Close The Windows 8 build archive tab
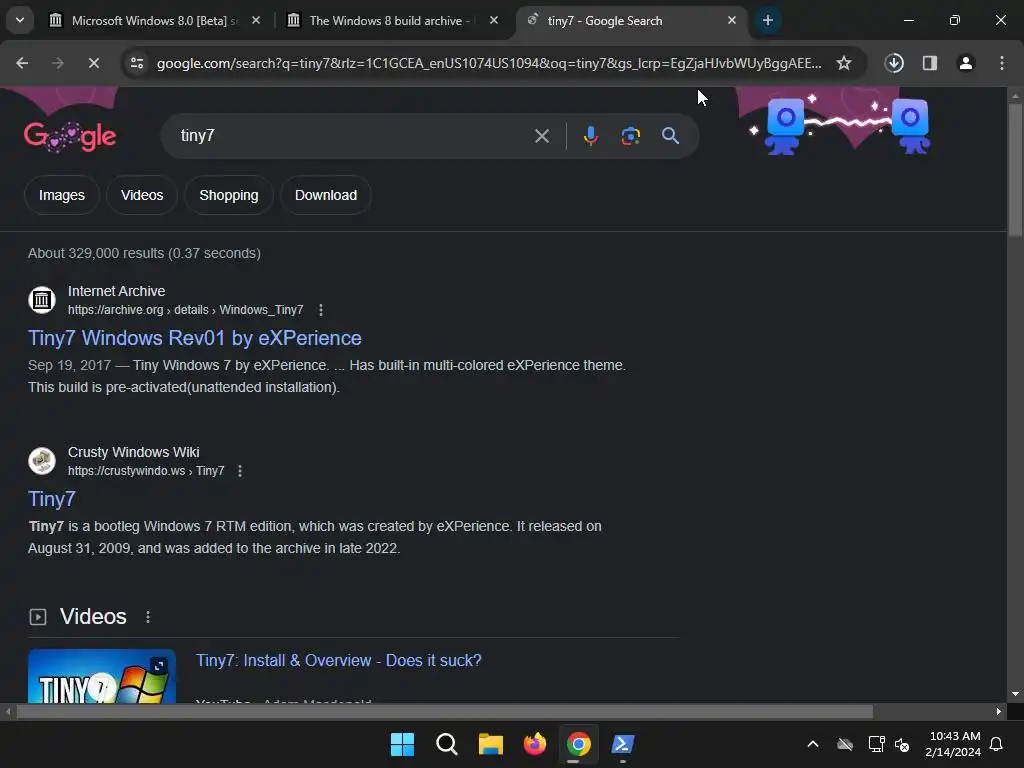The width and height of the screenshot is (1024, 768). pyautogui.click(x=494, y=21)
